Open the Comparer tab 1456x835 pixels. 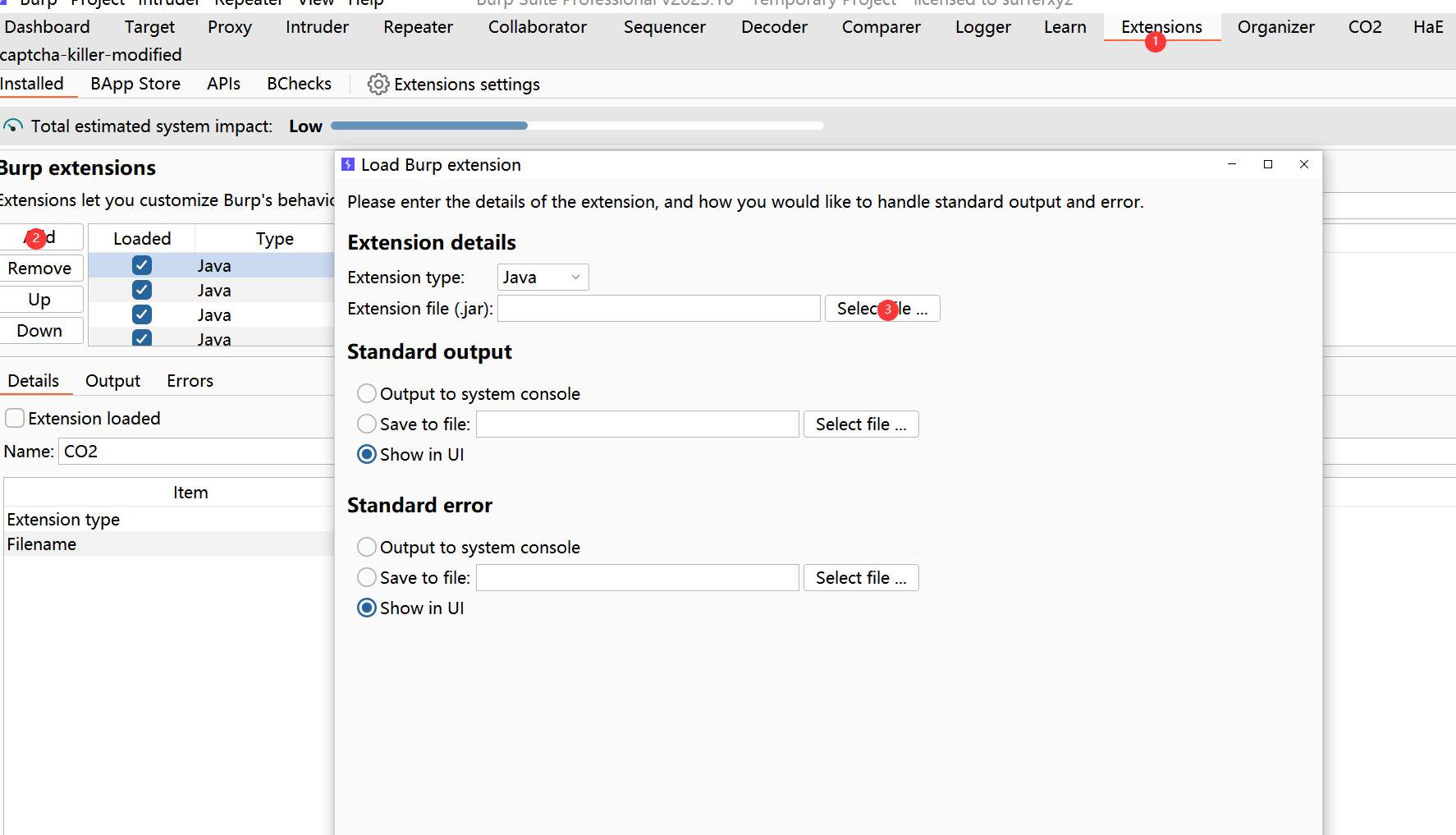[x=881, y=27]
